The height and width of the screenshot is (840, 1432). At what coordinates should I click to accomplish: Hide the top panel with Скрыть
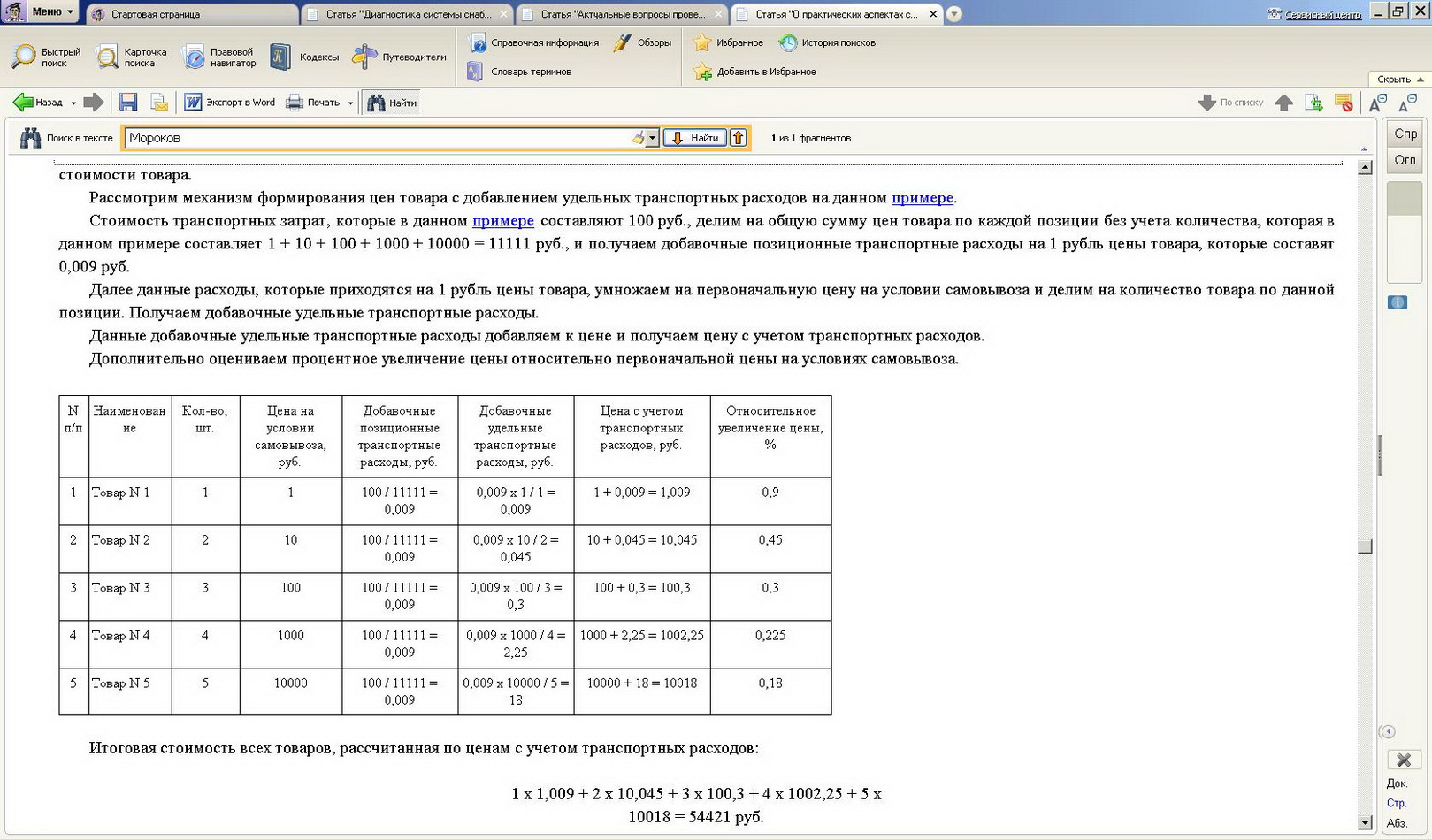1399,80
